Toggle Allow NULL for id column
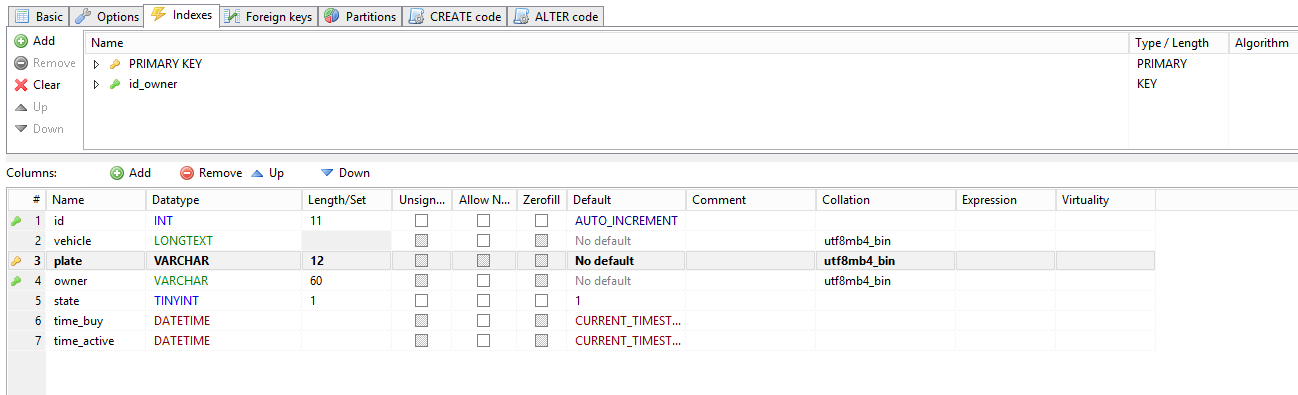The image size is (1298, 395). (483, 221)
